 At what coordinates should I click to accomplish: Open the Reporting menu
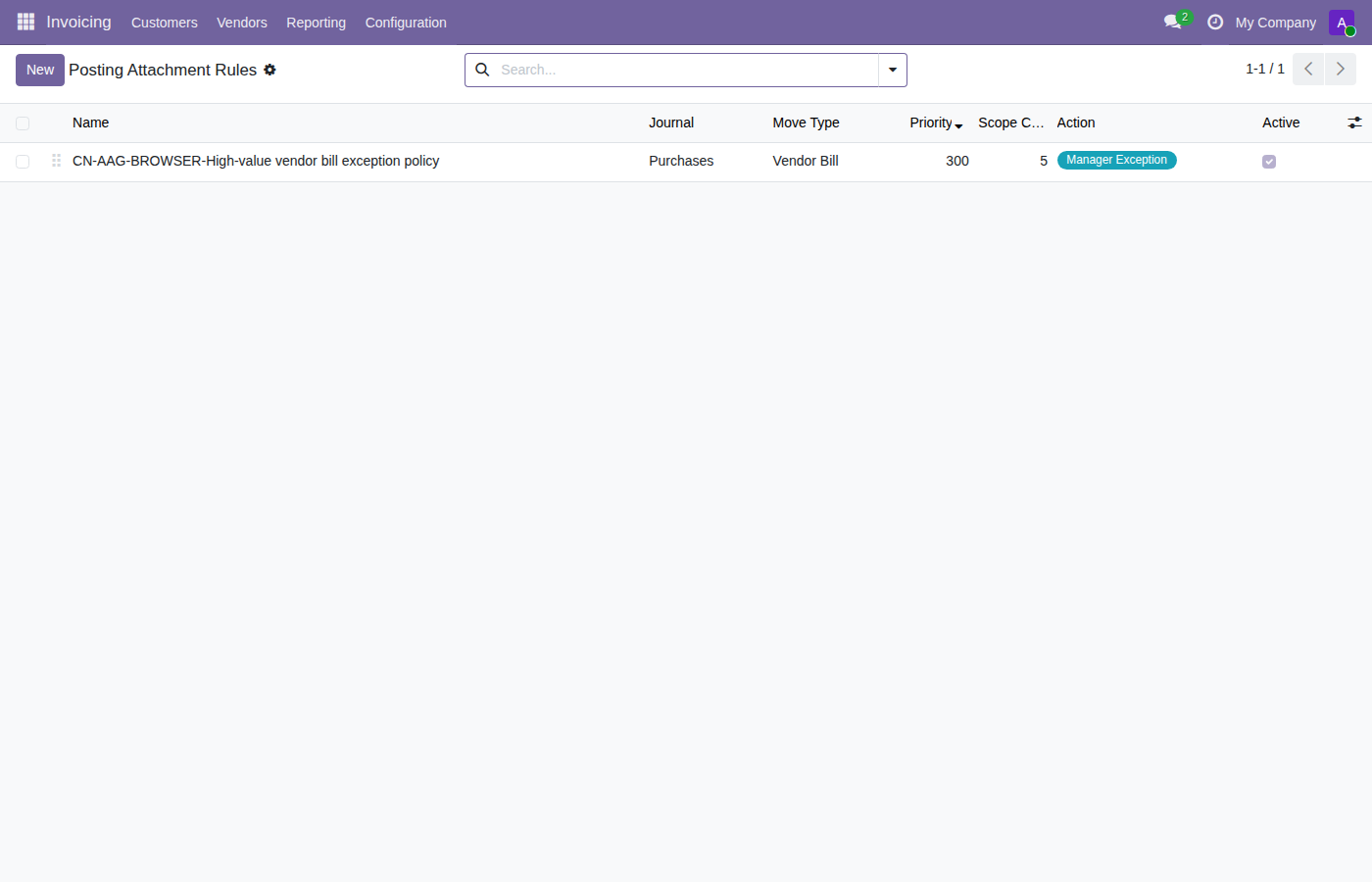[316, 23]
